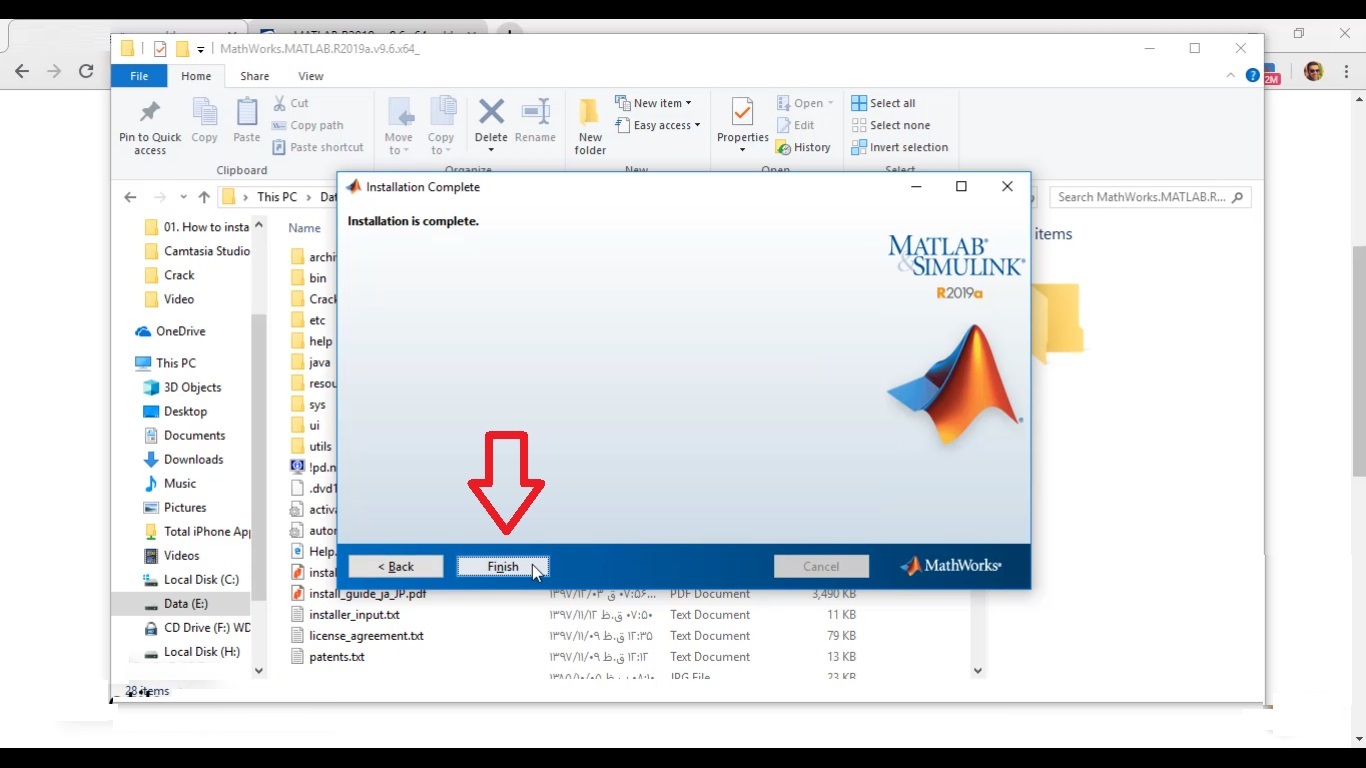This screenshot has width=1366, height=768.
Task: Click the History icon in the ribbon
Action: point(805,147)
